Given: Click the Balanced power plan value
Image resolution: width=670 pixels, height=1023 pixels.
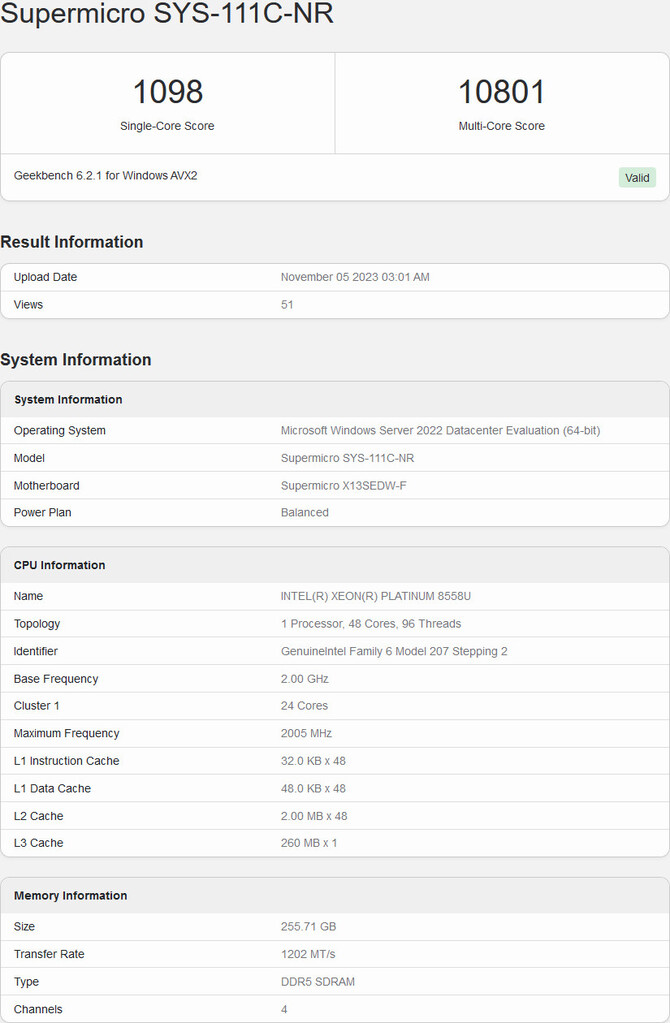Looking at the screenshot, I should point(305,513).
